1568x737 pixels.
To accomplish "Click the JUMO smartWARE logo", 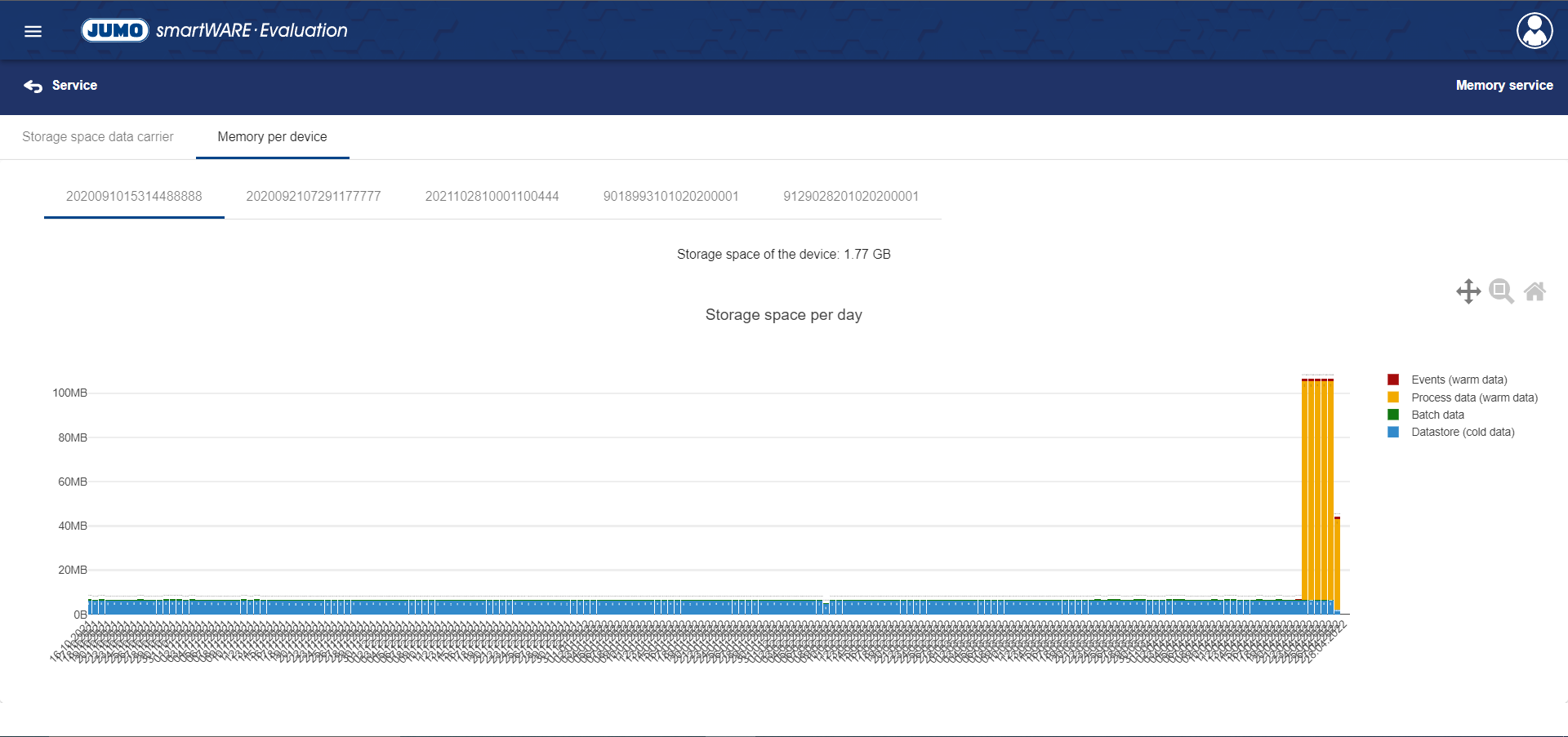I will (x=214, y=30).
